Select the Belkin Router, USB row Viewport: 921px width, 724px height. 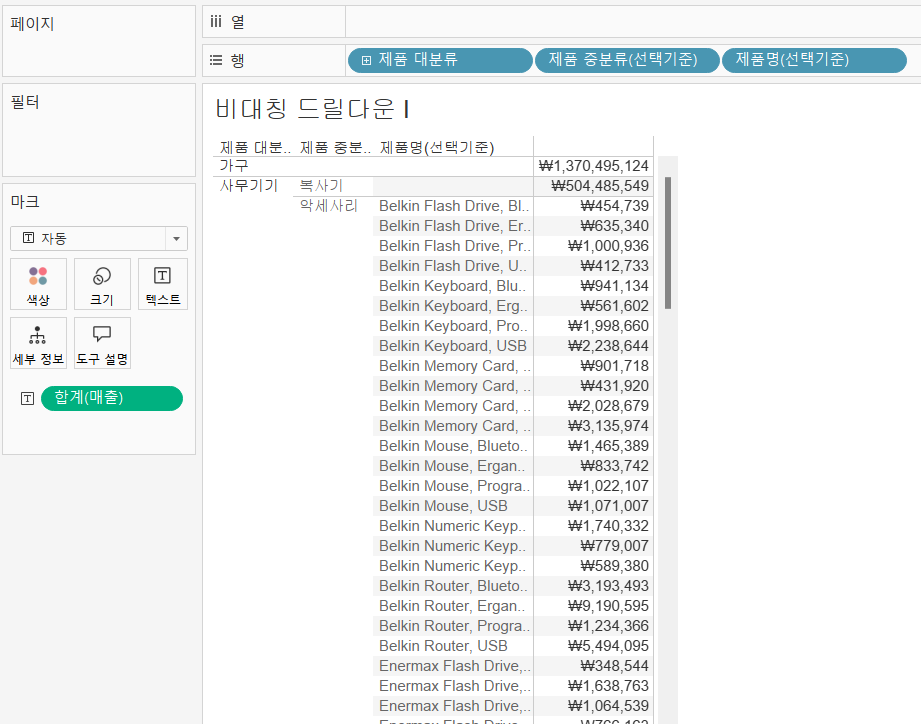tap(443, 645)
